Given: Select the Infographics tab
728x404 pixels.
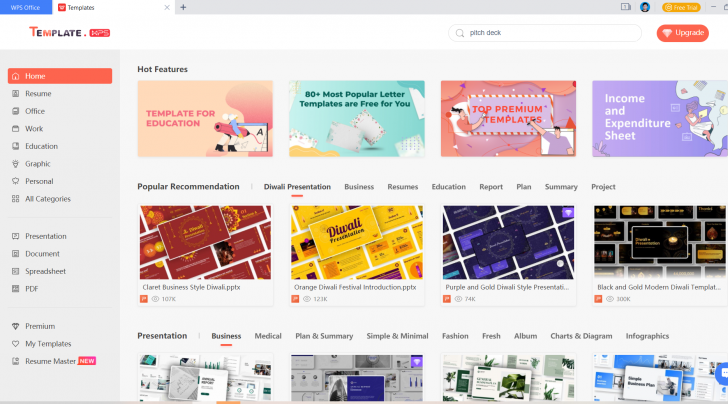Looking at the screenshot, I should point(647,336).
